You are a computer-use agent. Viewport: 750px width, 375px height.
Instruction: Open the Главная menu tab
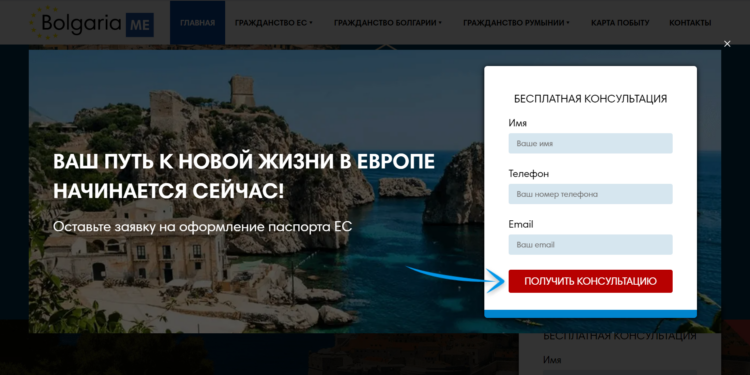click(198, 22)
